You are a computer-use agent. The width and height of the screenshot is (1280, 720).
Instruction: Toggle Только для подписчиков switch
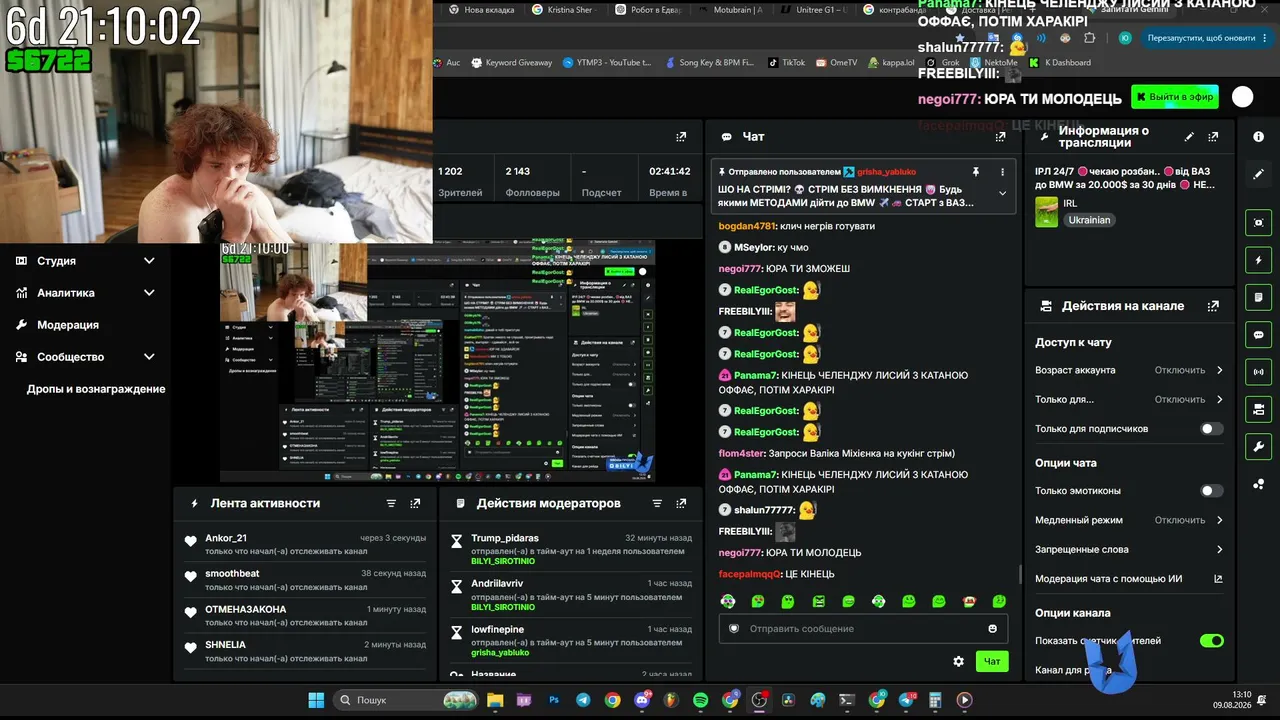1211,429
